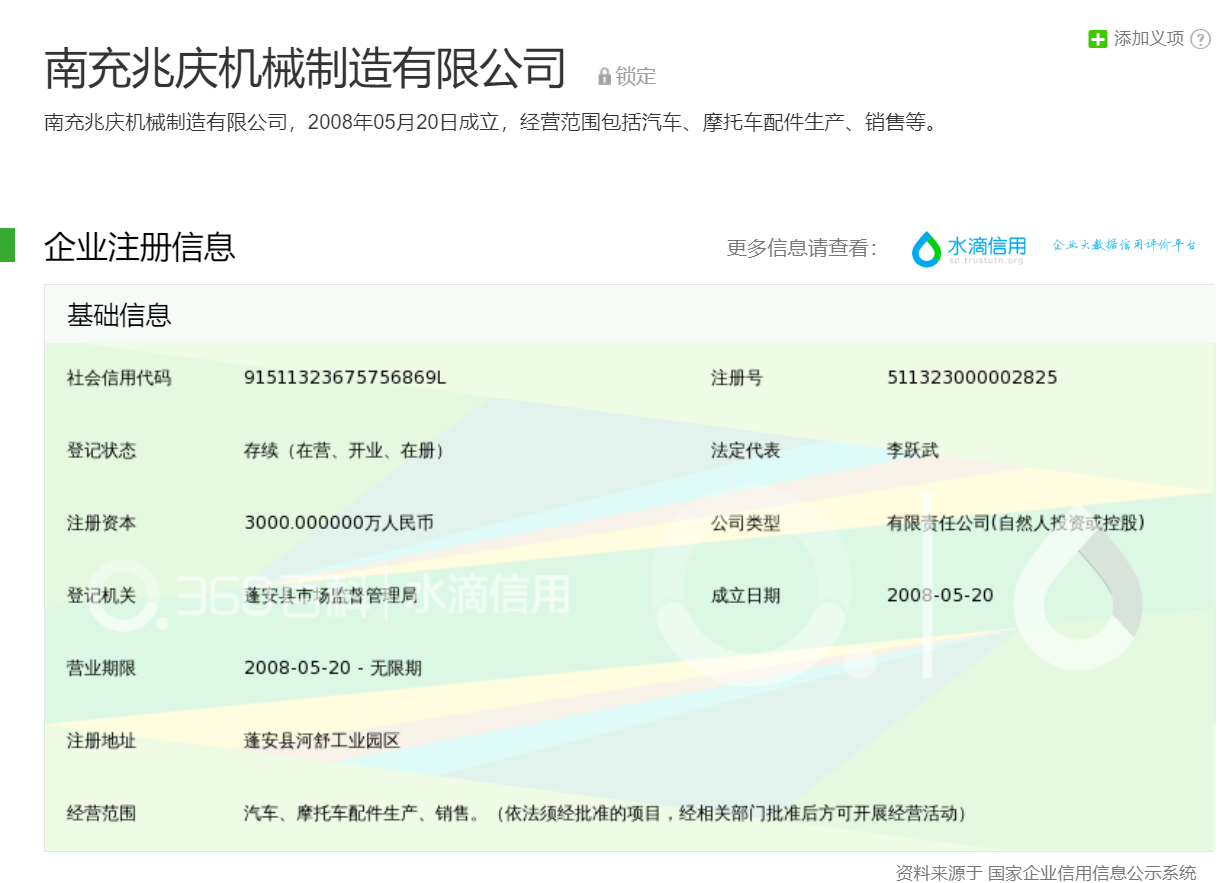1229x883 pixels.
Task: Click the question mark help icon
Action: (x=1201, y=39)
